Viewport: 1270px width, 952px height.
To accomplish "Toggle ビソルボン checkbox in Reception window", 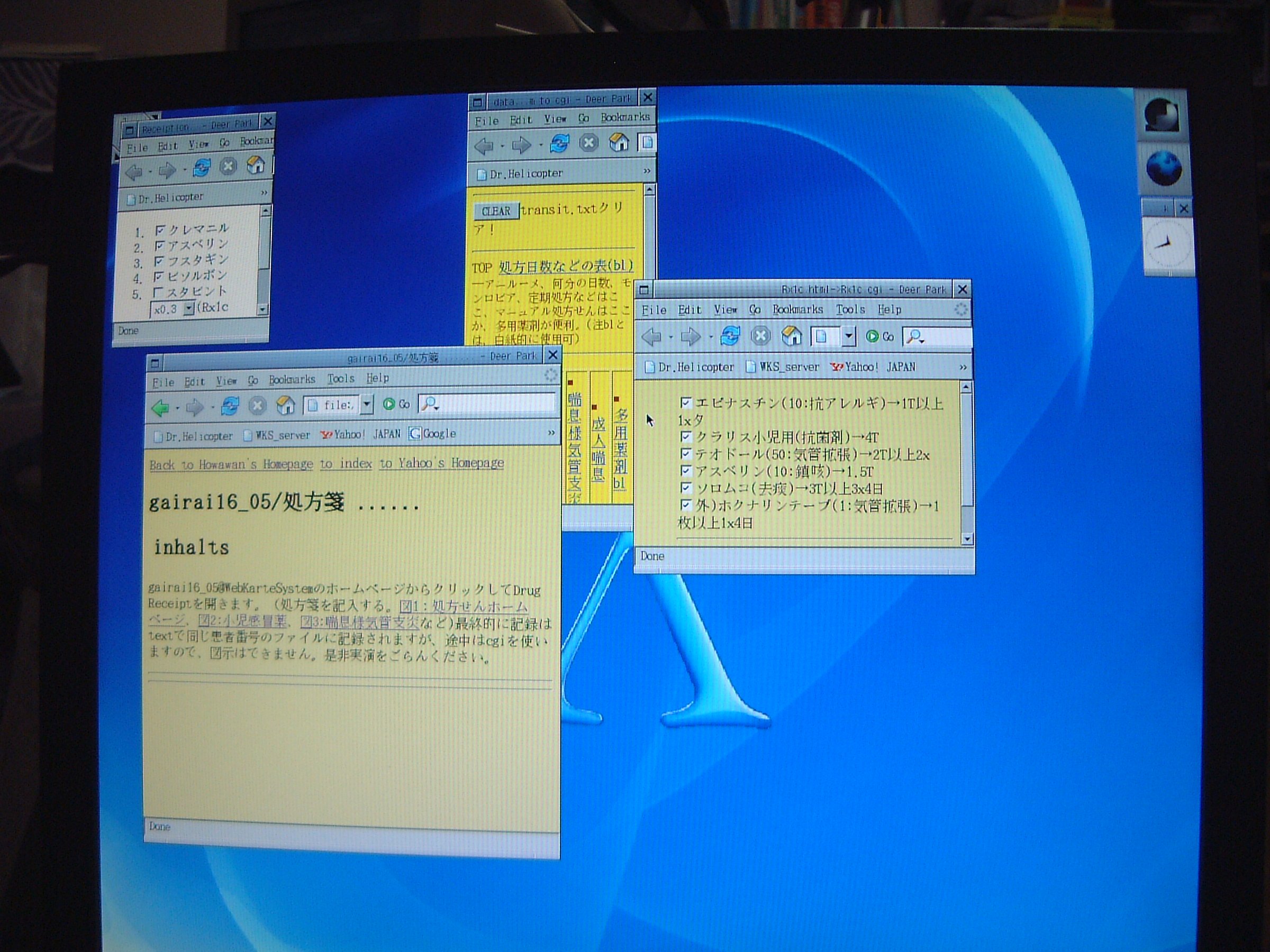I will pyautogui.click(x=159, y=277).
